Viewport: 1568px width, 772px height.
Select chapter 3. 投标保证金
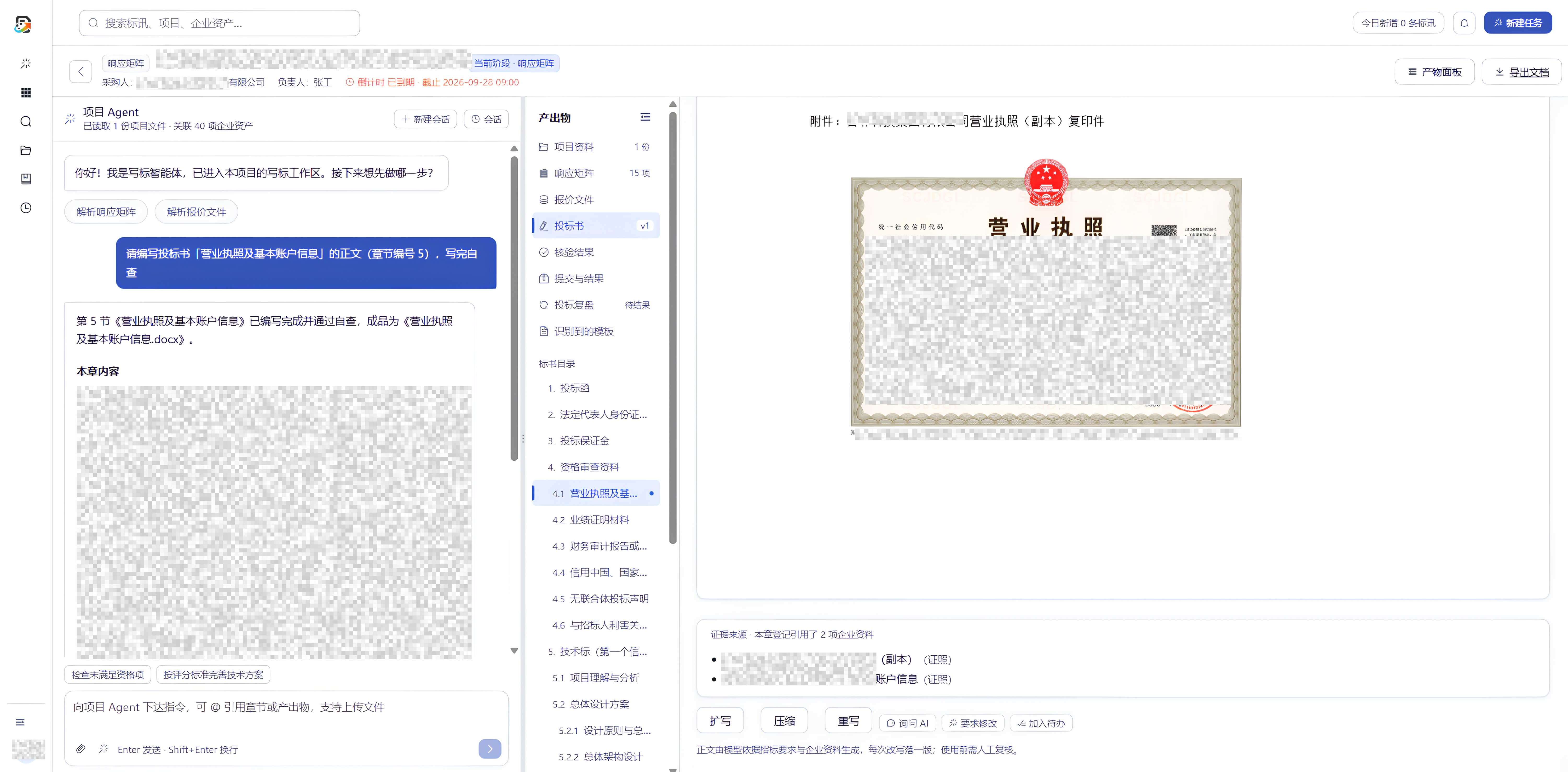pos(595,441)
